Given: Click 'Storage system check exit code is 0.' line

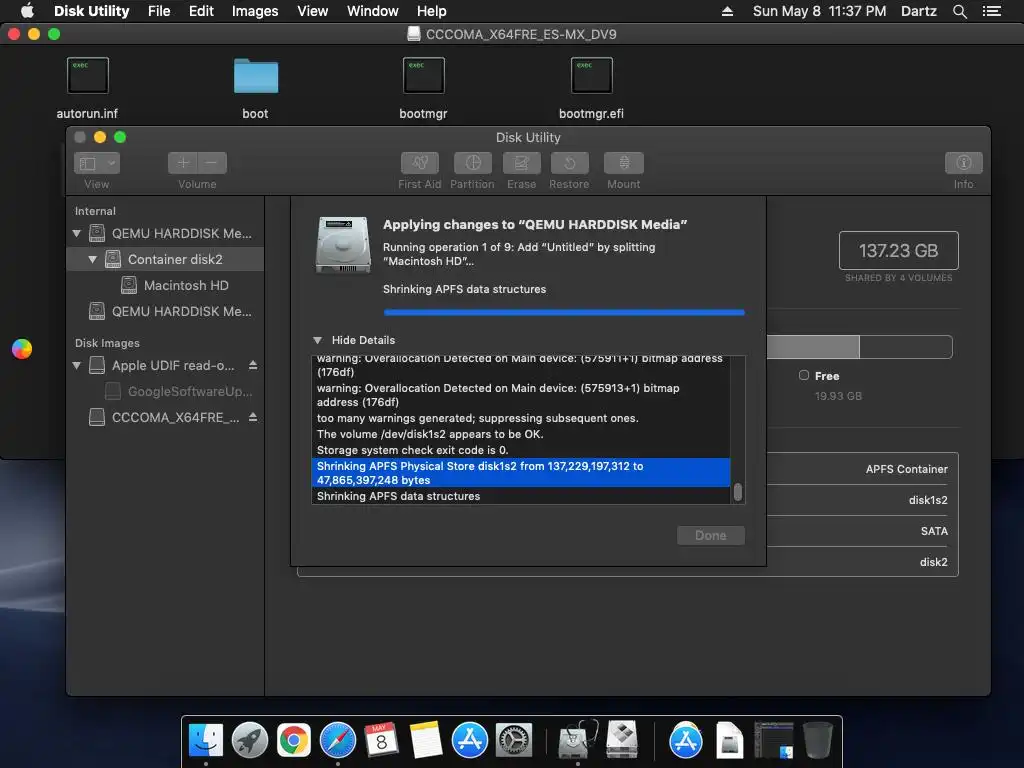Looking at the screenshot, I should (x=412, y=450).
